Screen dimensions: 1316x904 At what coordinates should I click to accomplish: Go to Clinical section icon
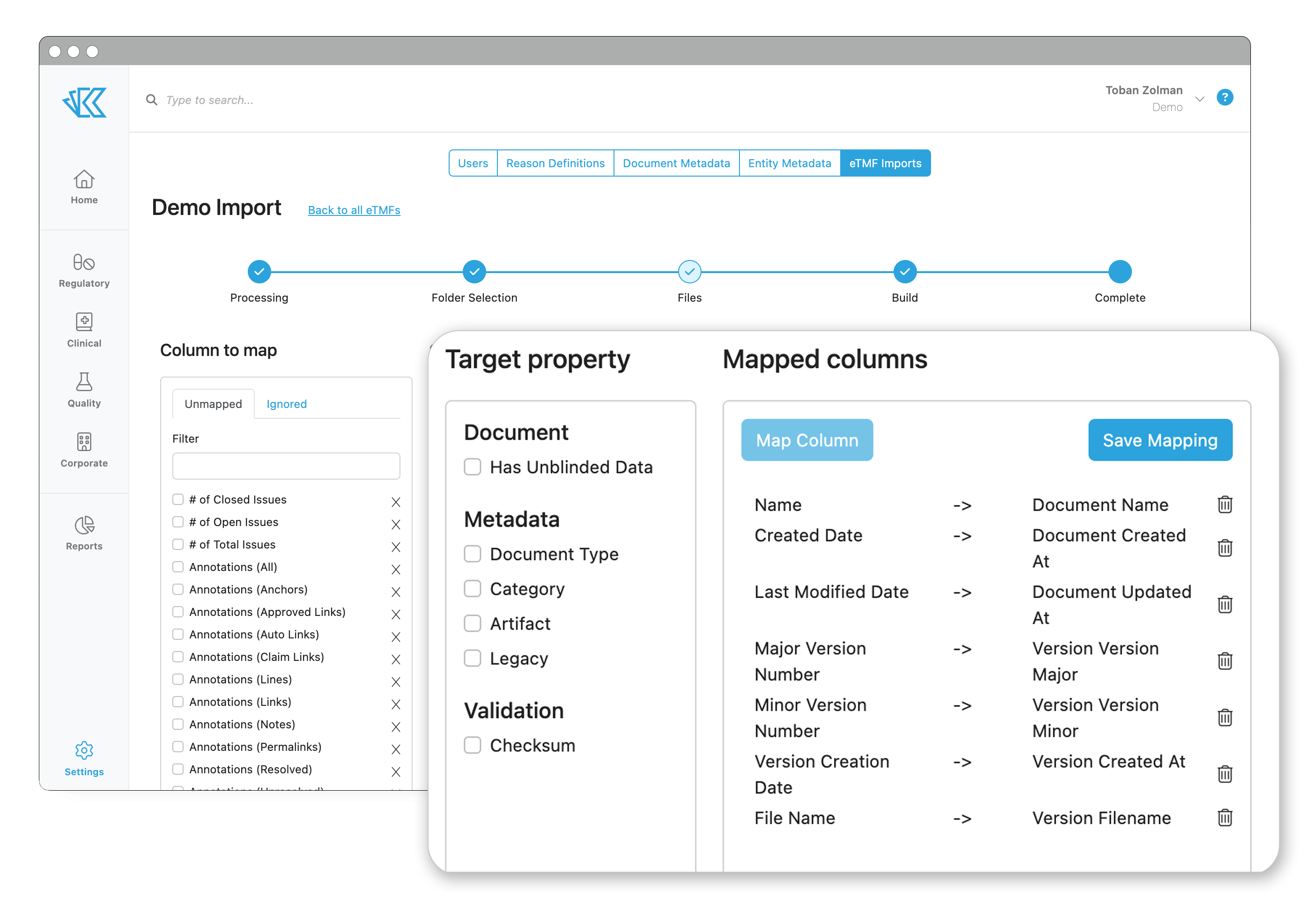pyautogui.click(x=84, y=322)
